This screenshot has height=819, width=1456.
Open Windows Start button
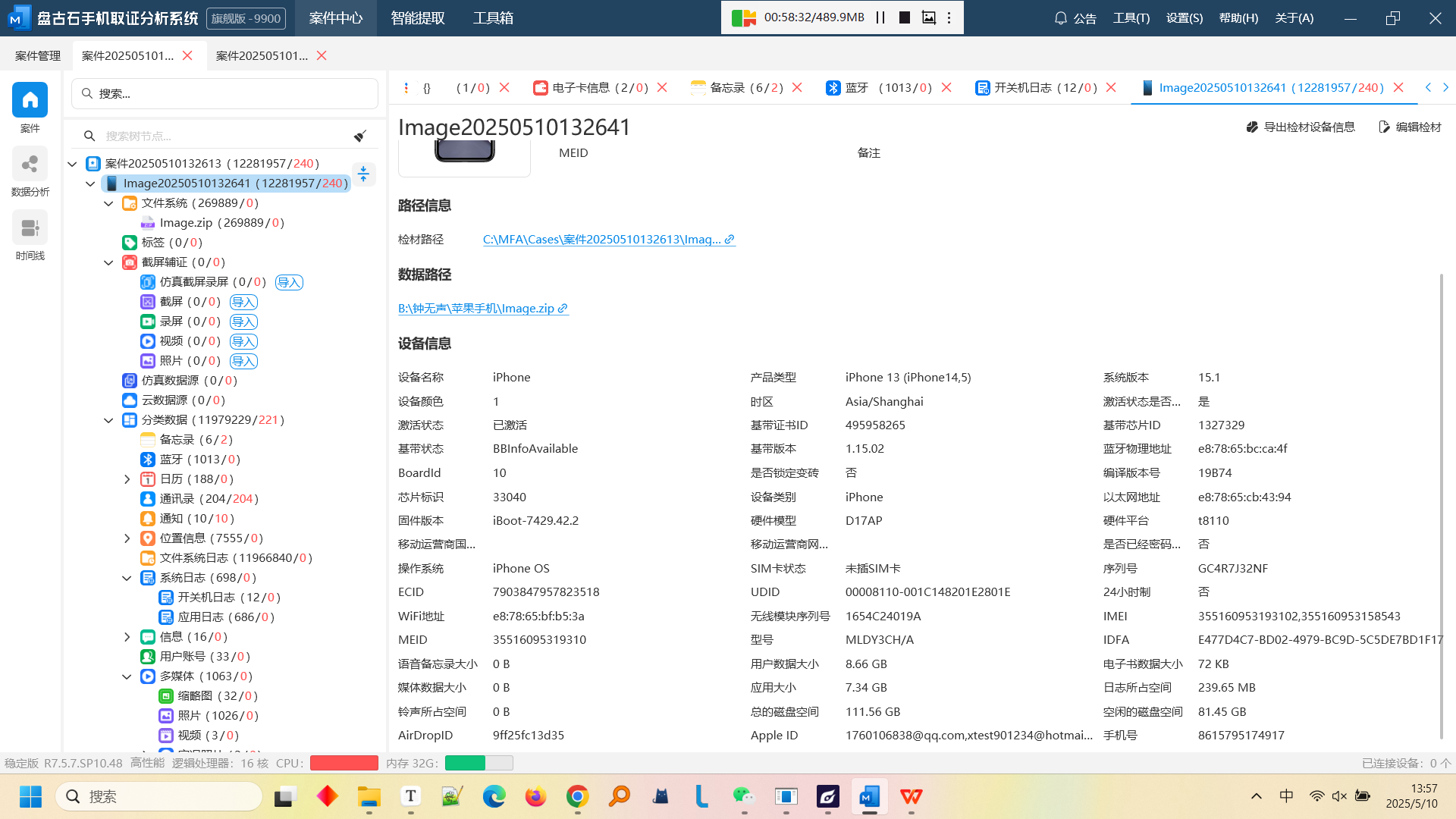[x=30, y=797]
